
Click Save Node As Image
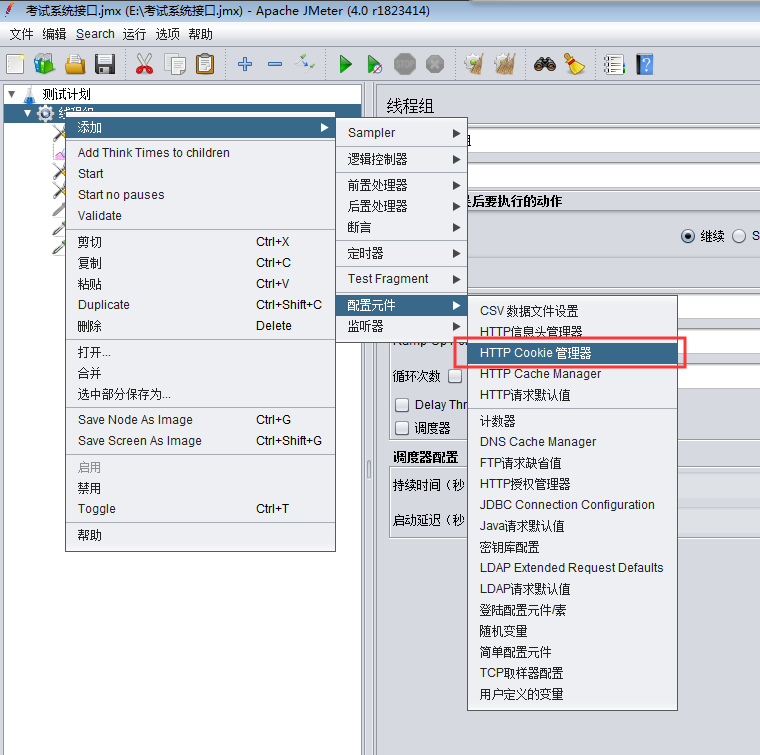point(200,420)
